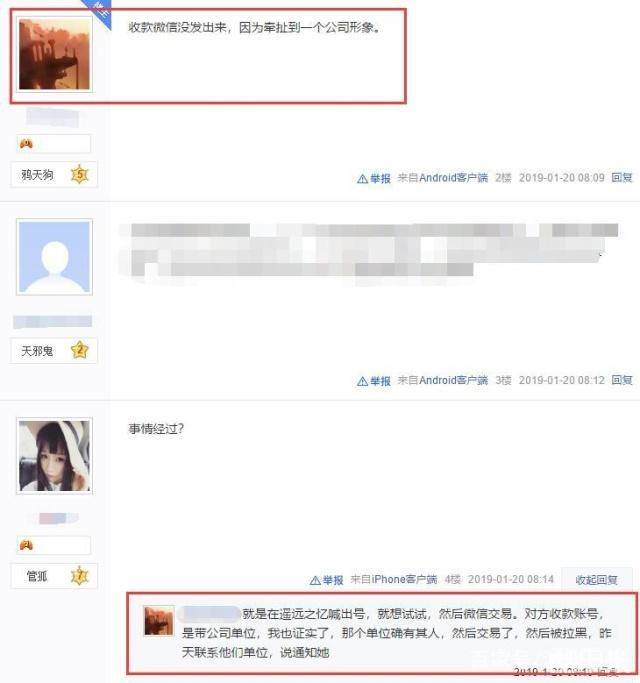
Task: Open the girl photo avatar profile
Action: click(54, 456)
